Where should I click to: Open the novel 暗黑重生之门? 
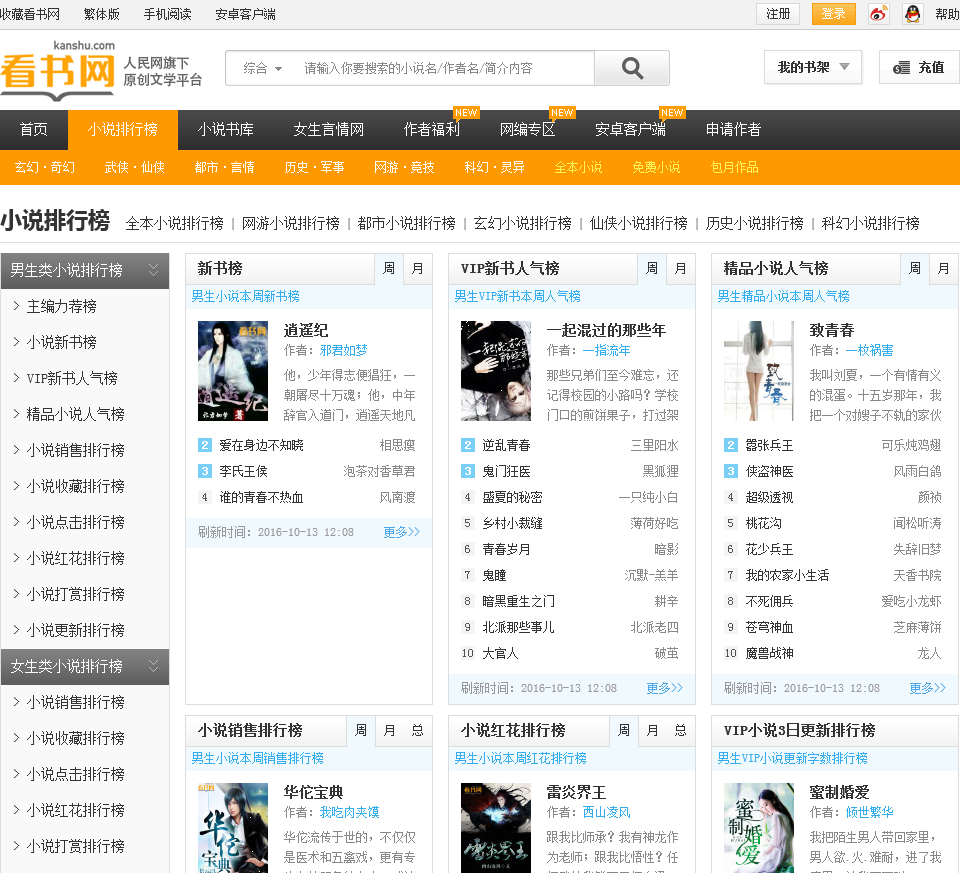point(519,602)
